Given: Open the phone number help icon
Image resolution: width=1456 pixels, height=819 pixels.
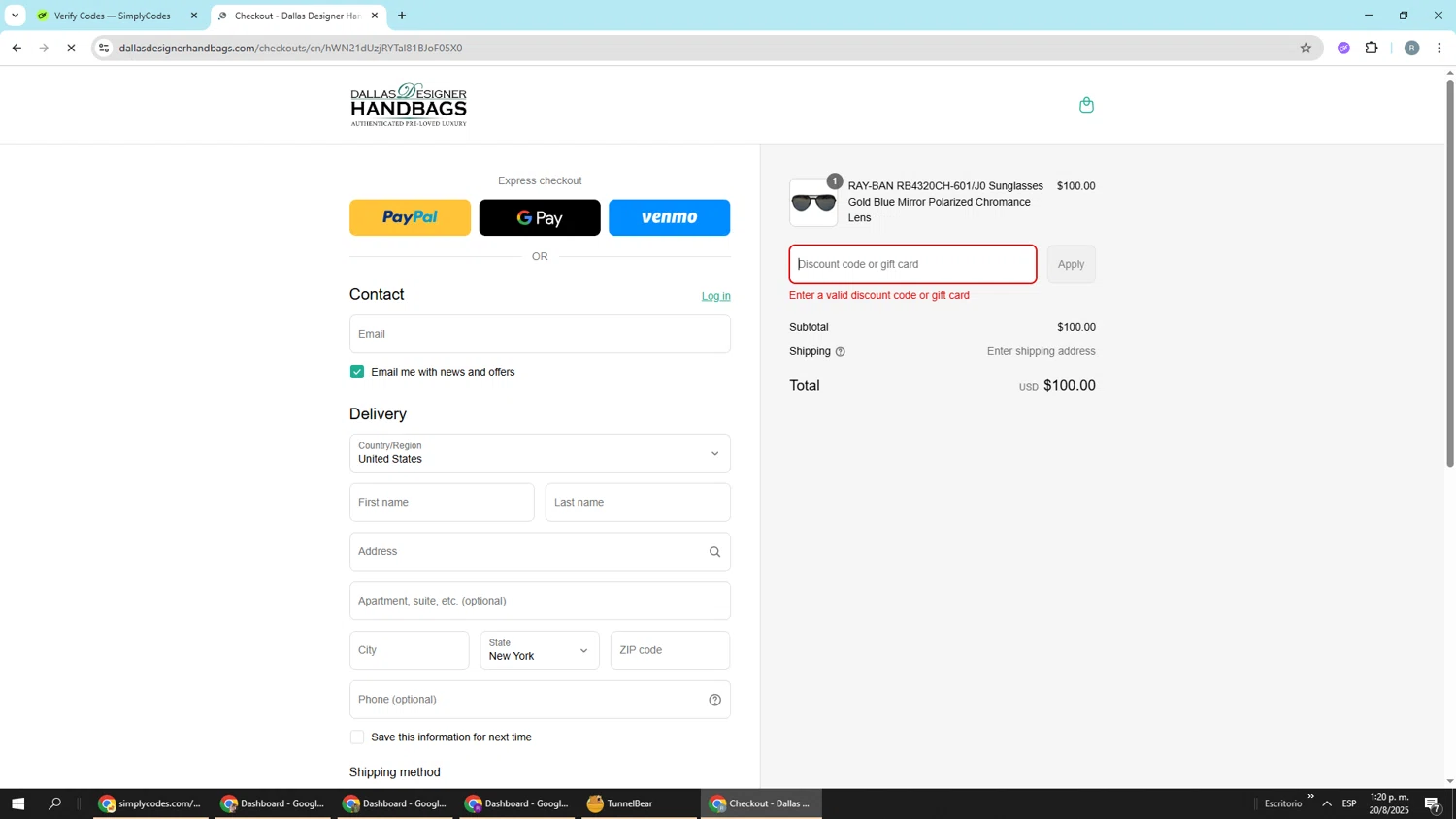Looking at the screenshot, I should coord(714,700).
